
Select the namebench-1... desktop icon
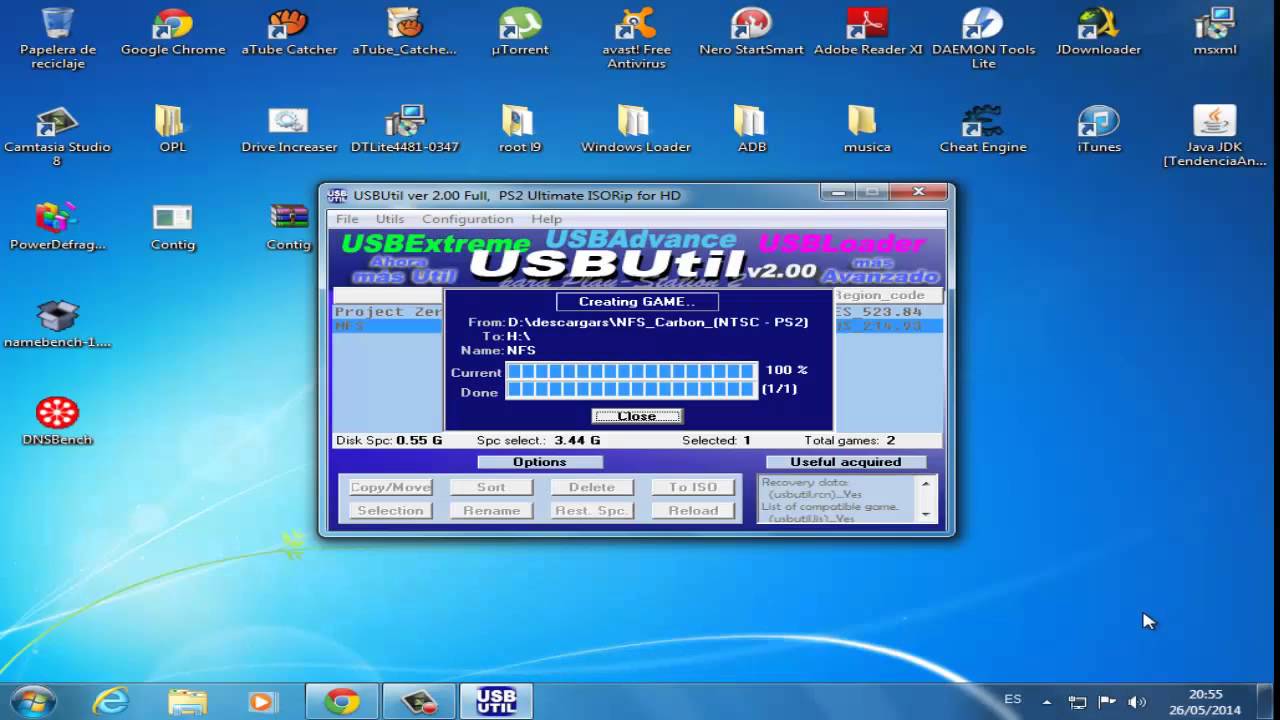point(57,325)
